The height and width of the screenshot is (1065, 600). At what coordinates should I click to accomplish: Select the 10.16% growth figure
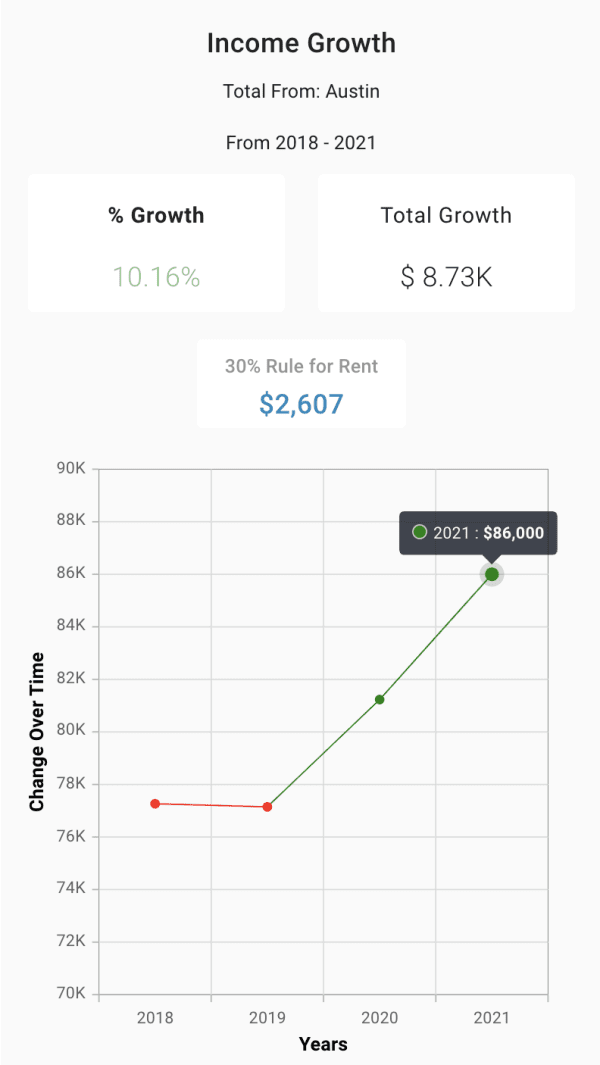tap(156, 277)
